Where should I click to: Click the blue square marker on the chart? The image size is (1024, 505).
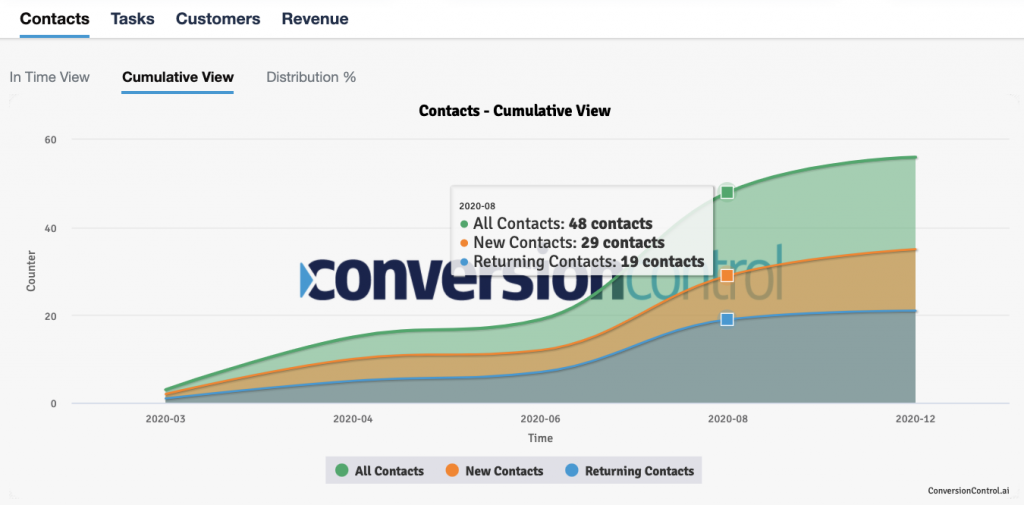727,319
